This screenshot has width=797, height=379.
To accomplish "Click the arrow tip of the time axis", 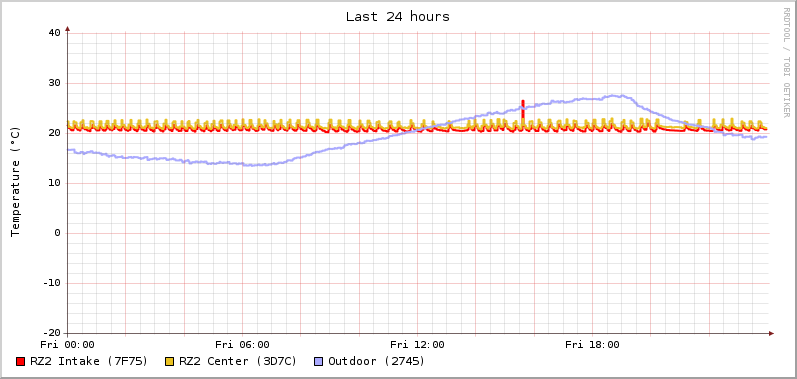I will tap(772, 333).
